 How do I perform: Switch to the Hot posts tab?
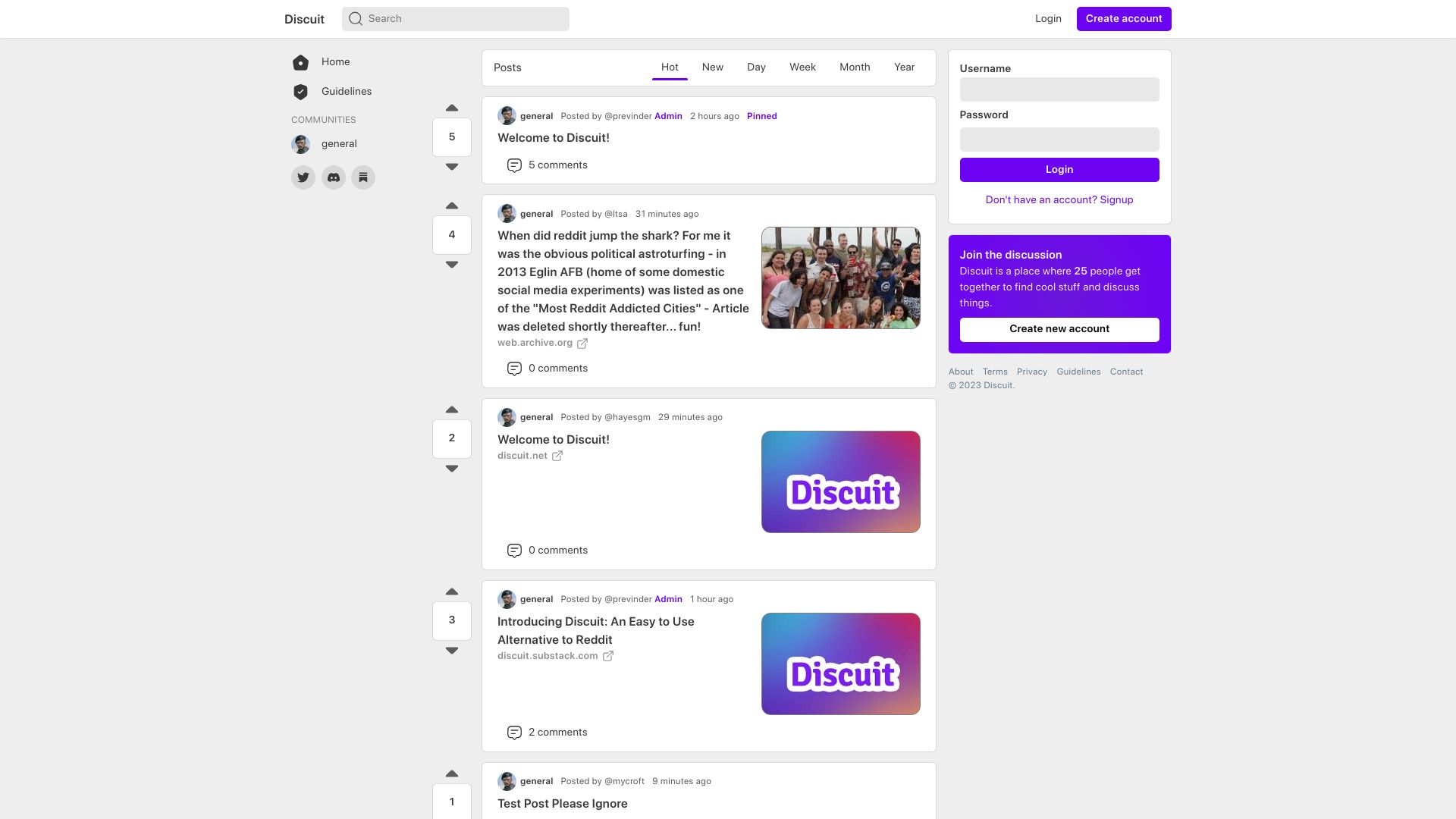[x=670, y=67]
